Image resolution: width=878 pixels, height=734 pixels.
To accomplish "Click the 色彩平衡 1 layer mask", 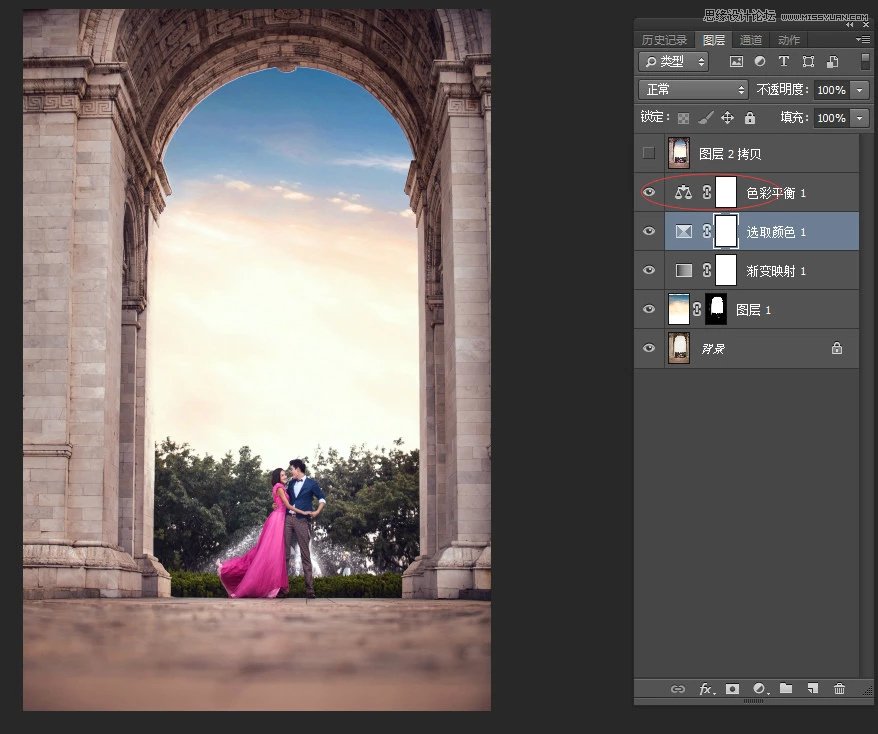I will pyautogui.click(x=726, y=192).
